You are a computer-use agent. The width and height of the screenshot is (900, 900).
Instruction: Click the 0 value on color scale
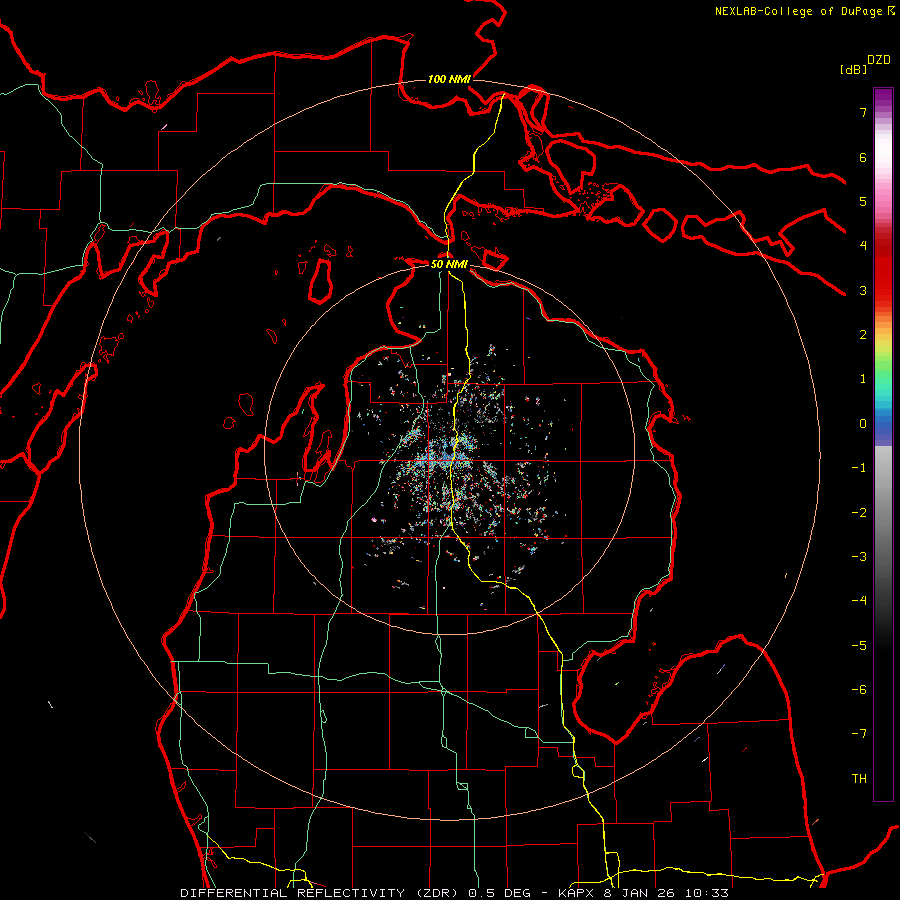coord(863,424)
